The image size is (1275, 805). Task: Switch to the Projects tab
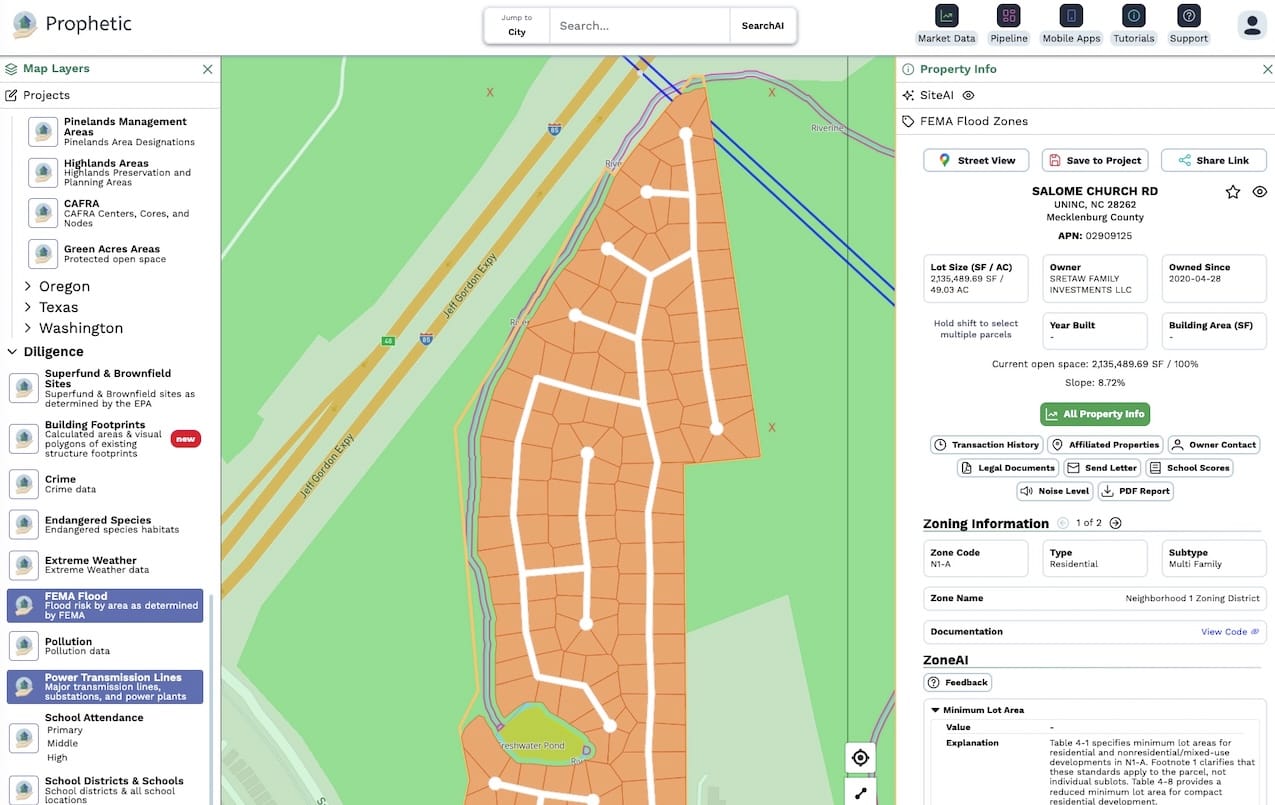click(41, 93)
